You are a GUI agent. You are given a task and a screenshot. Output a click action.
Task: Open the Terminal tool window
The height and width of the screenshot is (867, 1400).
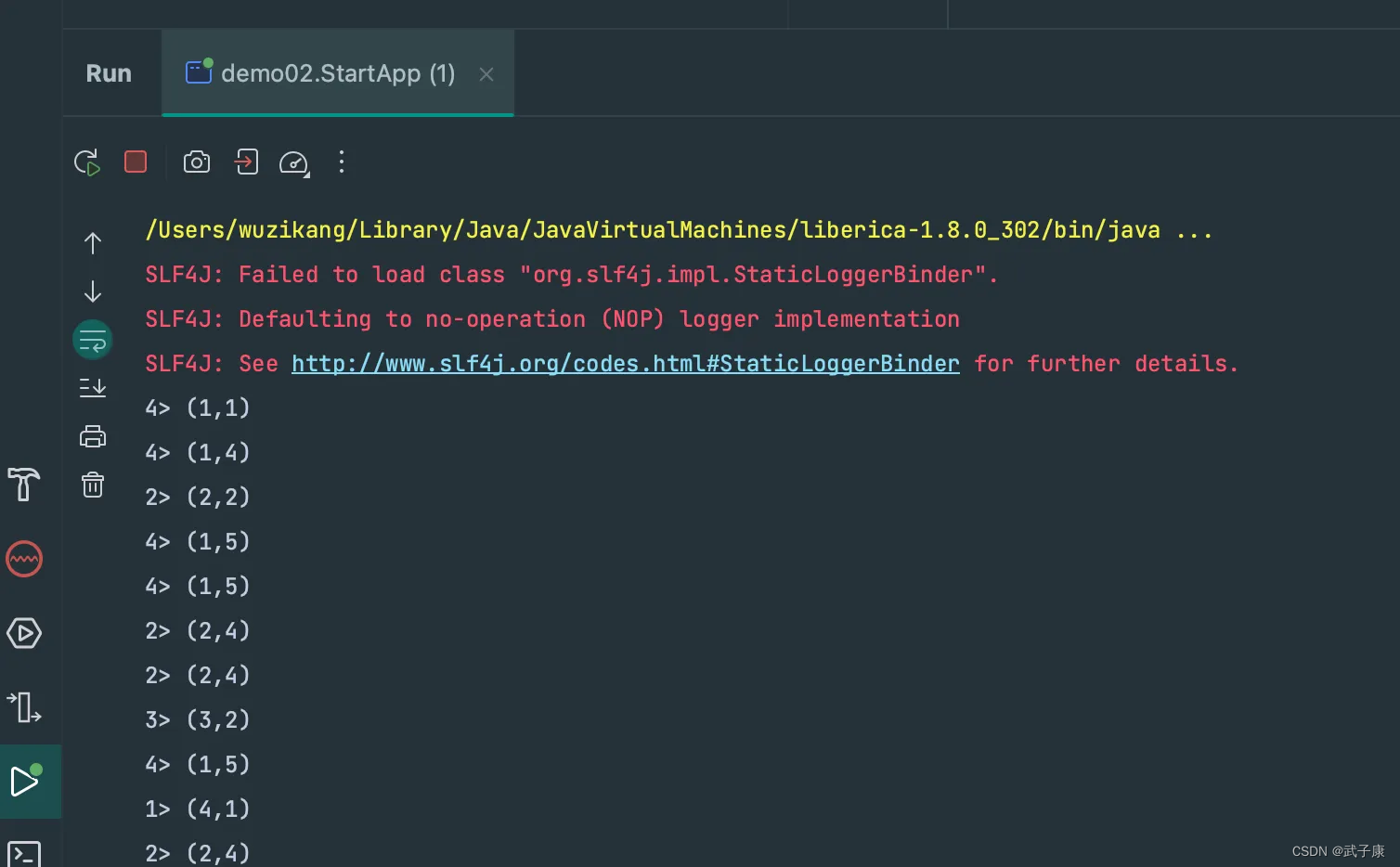coord(24,854)
